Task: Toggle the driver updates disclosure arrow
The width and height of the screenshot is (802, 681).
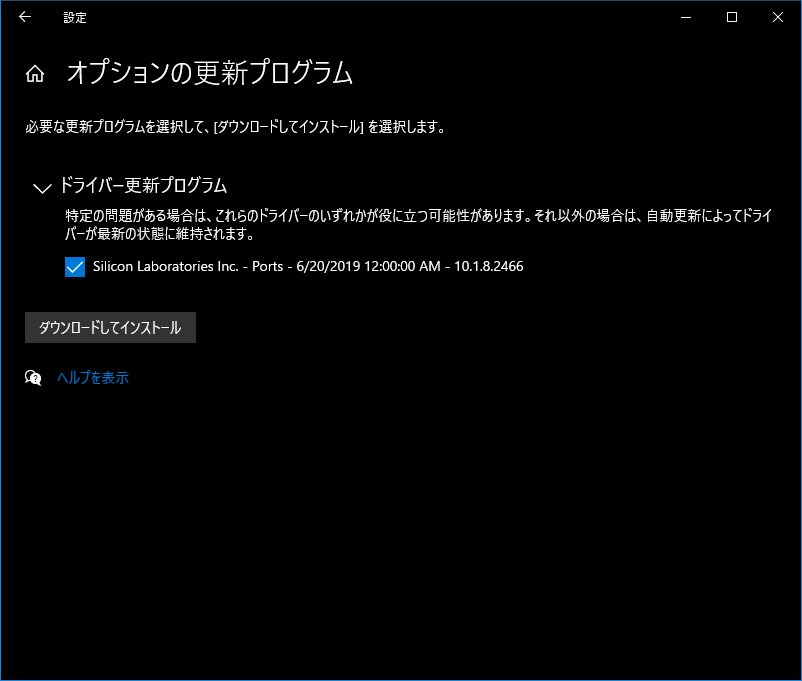Action: coord(41,188)
